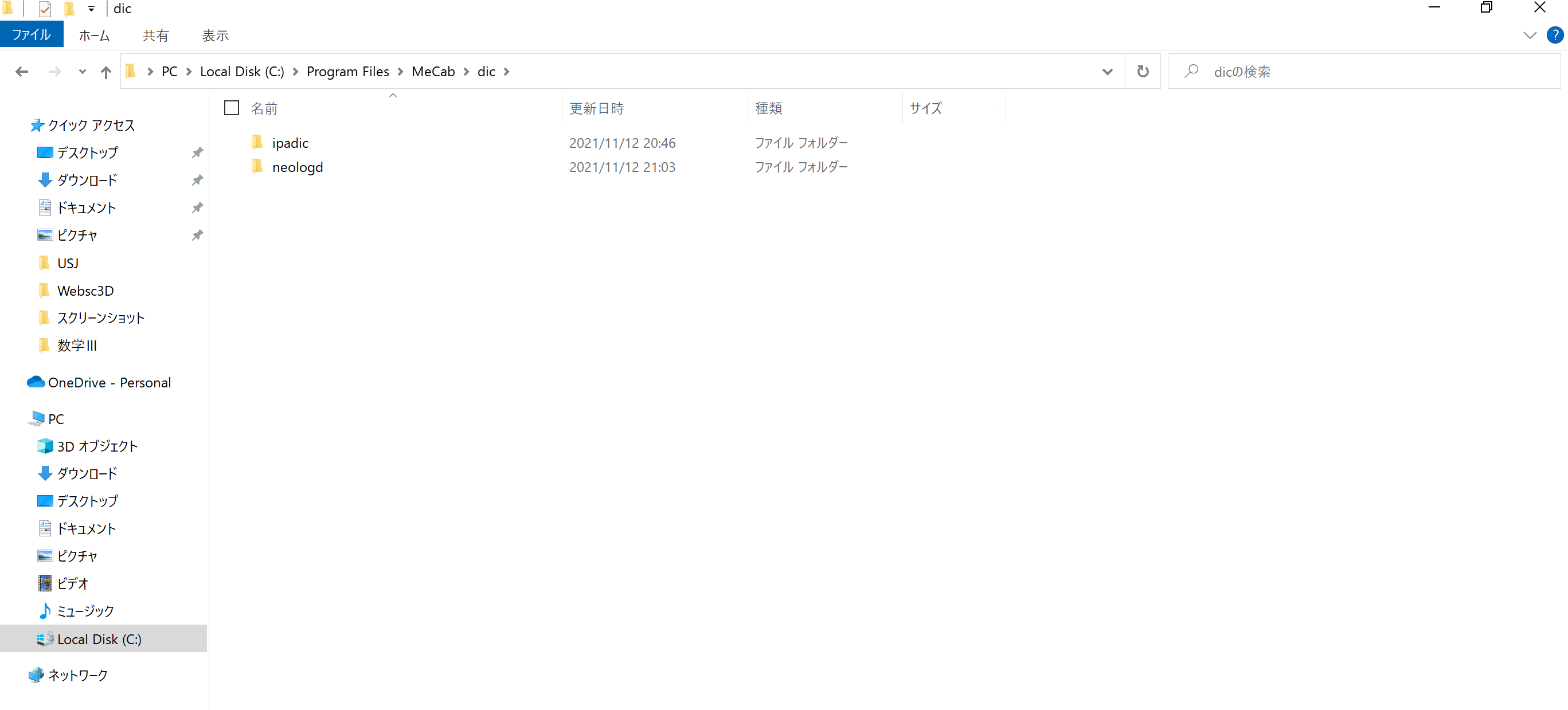
Task: Select OneDrive - Personal in sidebar
Action: point(109,383)
